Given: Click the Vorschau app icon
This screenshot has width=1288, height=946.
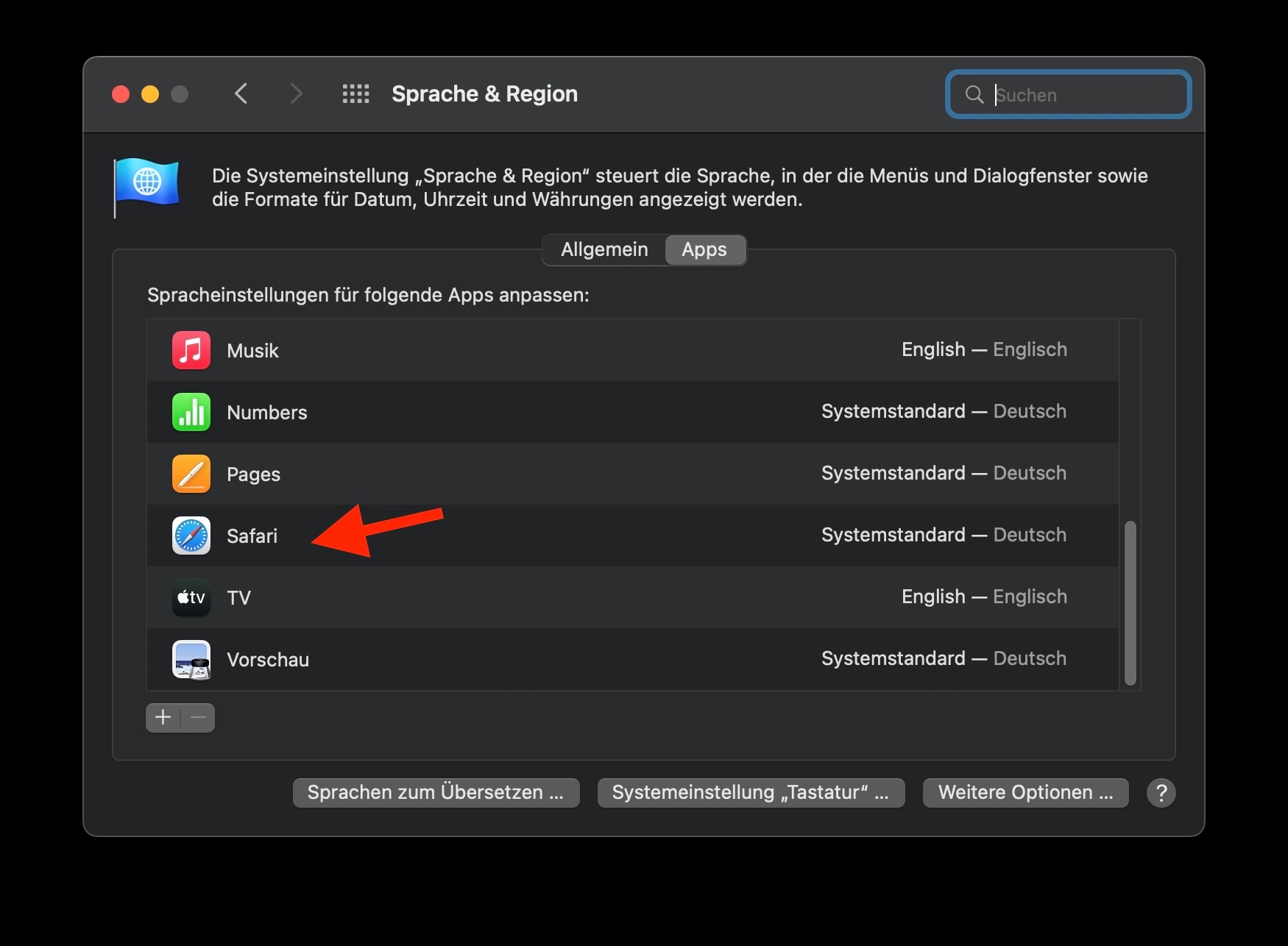Looking at the screenshot, I should [191, 659].
